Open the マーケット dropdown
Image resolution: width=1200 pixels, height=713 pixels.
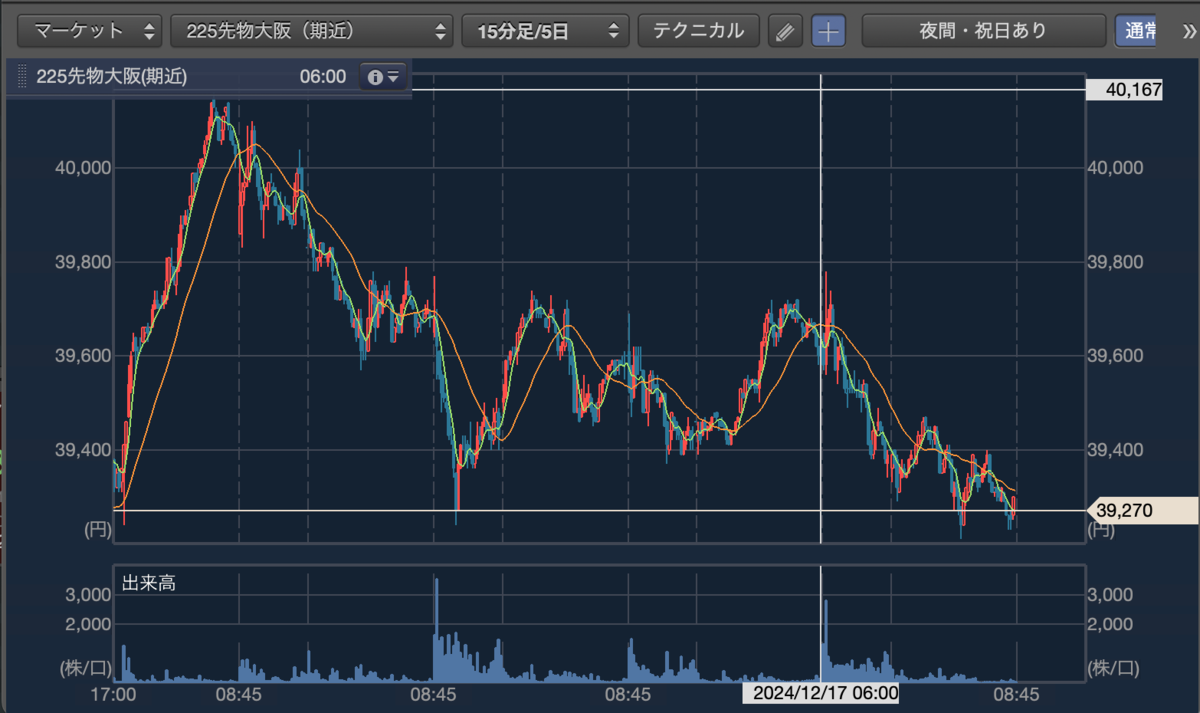tap(90, 31)
